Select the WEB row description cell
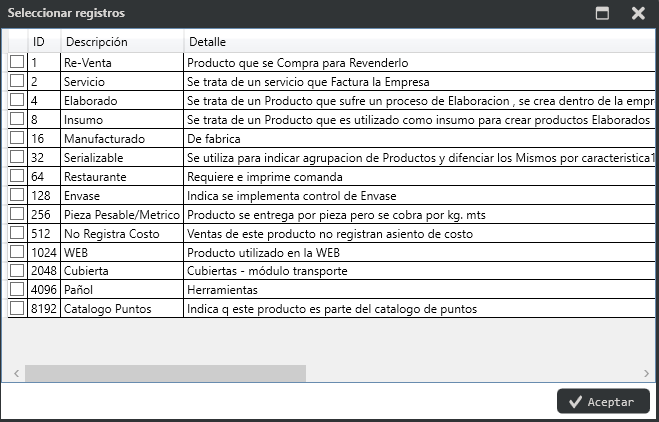This screenshot has height=422, width=659. (x=122, y=252)
